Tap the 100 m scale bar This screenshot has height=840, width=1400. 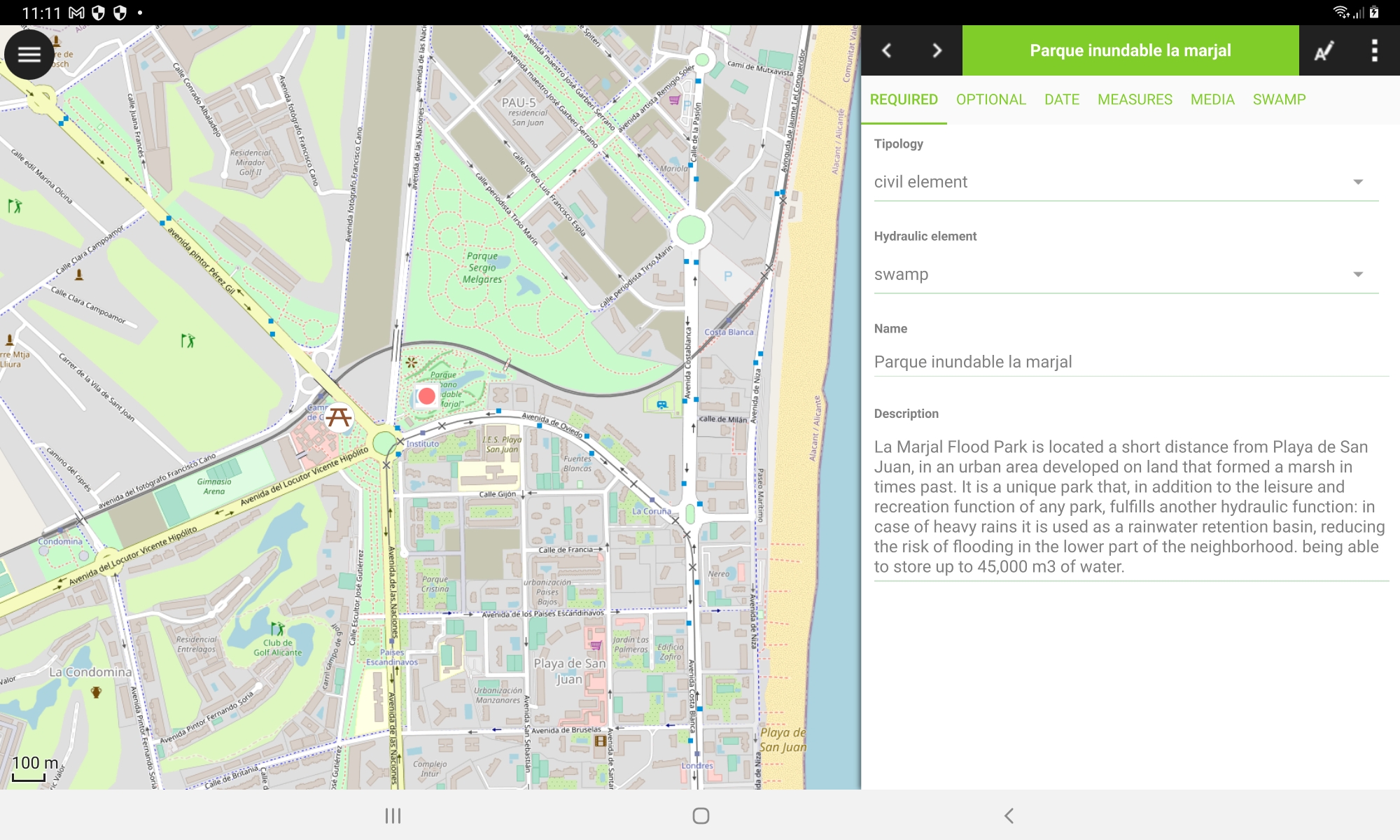[x=35, y=768]
